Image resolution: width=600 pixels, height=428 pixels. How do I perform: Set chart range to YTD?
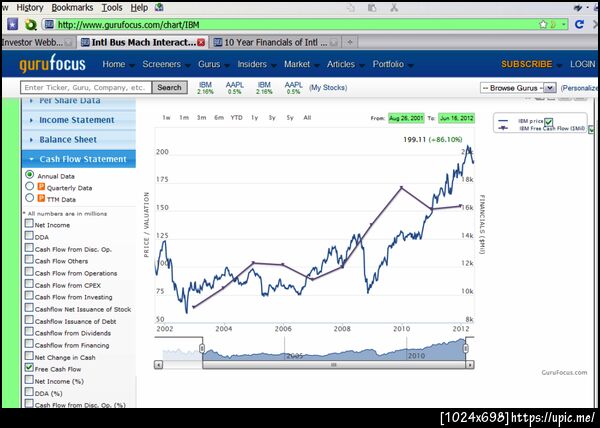tap(236, 118)
